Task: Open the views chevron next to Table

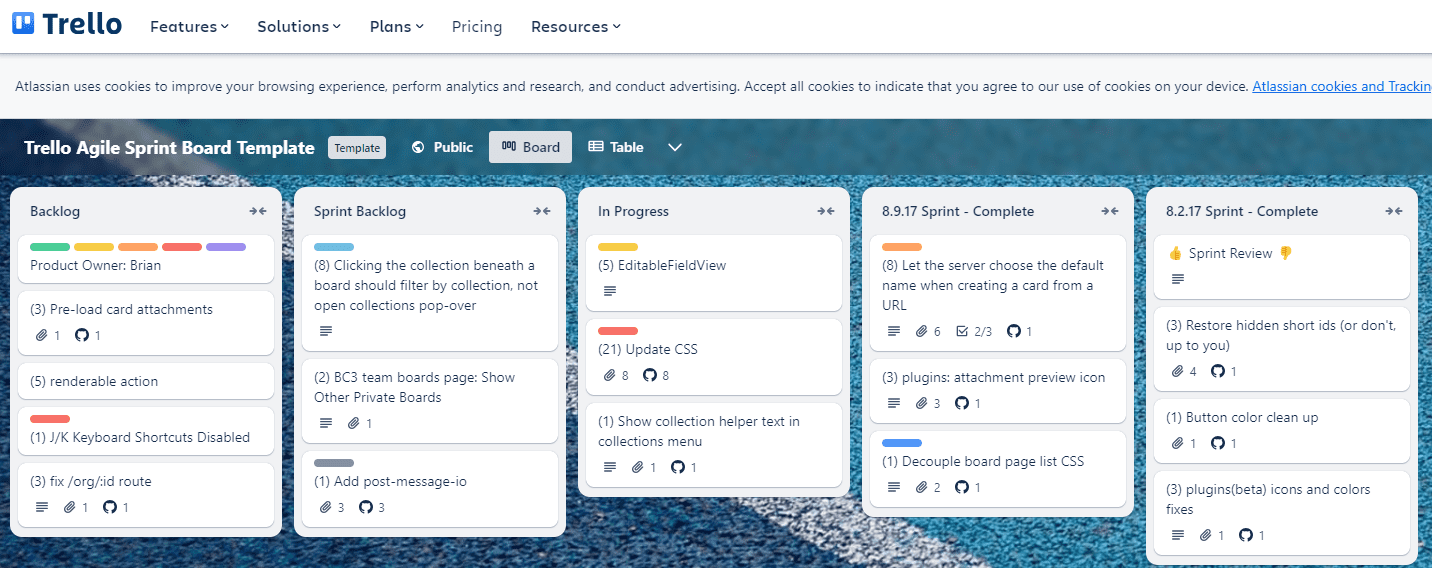Action: click(675, 147)
